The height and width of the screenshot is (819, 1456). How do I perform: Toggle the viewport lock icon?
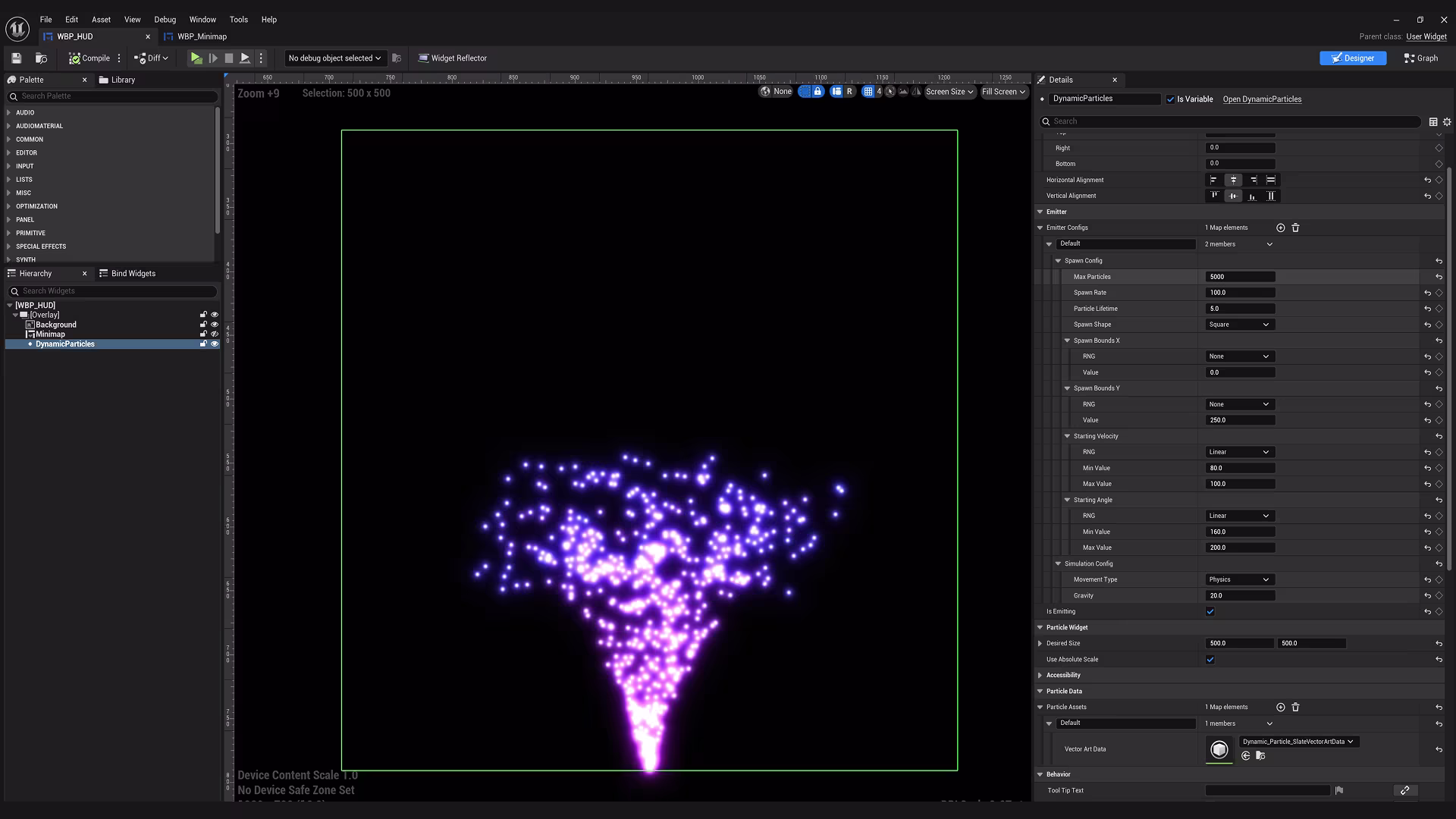pos(817,92)
